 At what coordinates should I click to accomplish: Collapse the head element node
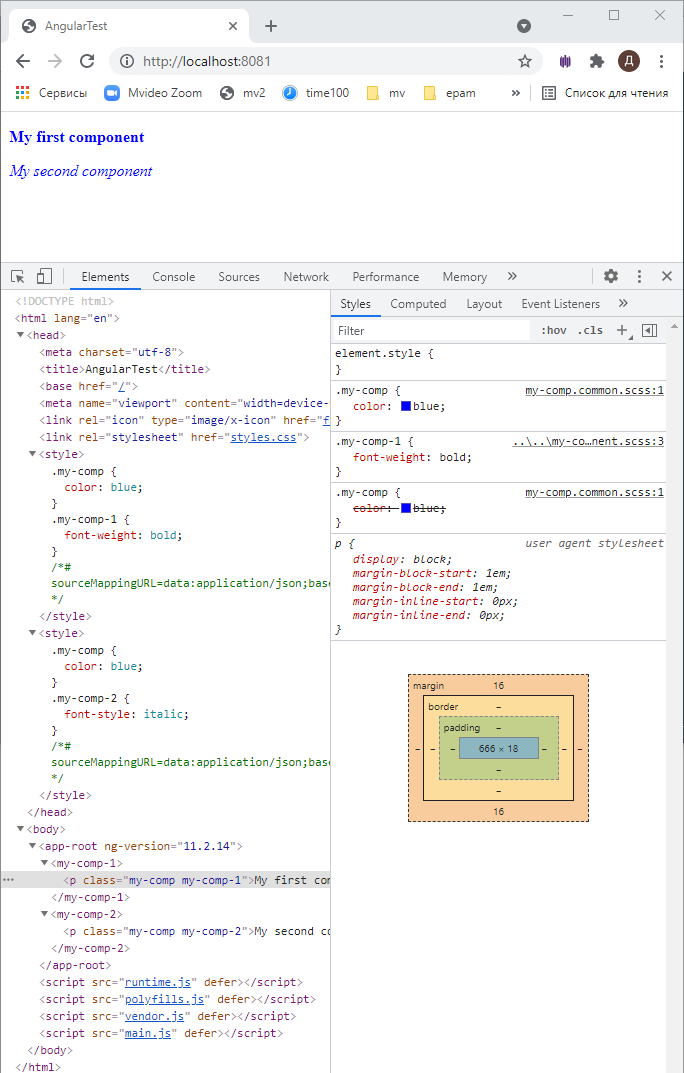pyautogui.click(x=21, y=335)
